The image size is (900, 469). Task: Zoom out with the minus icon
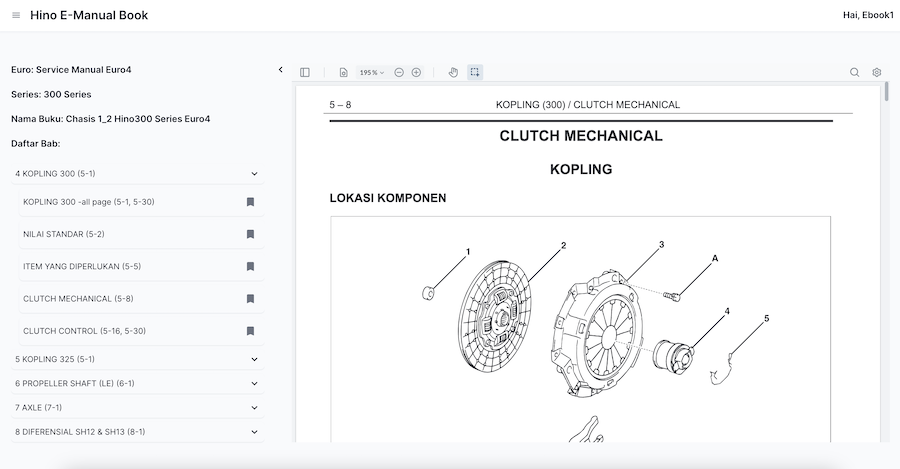[x=399, y=72]
